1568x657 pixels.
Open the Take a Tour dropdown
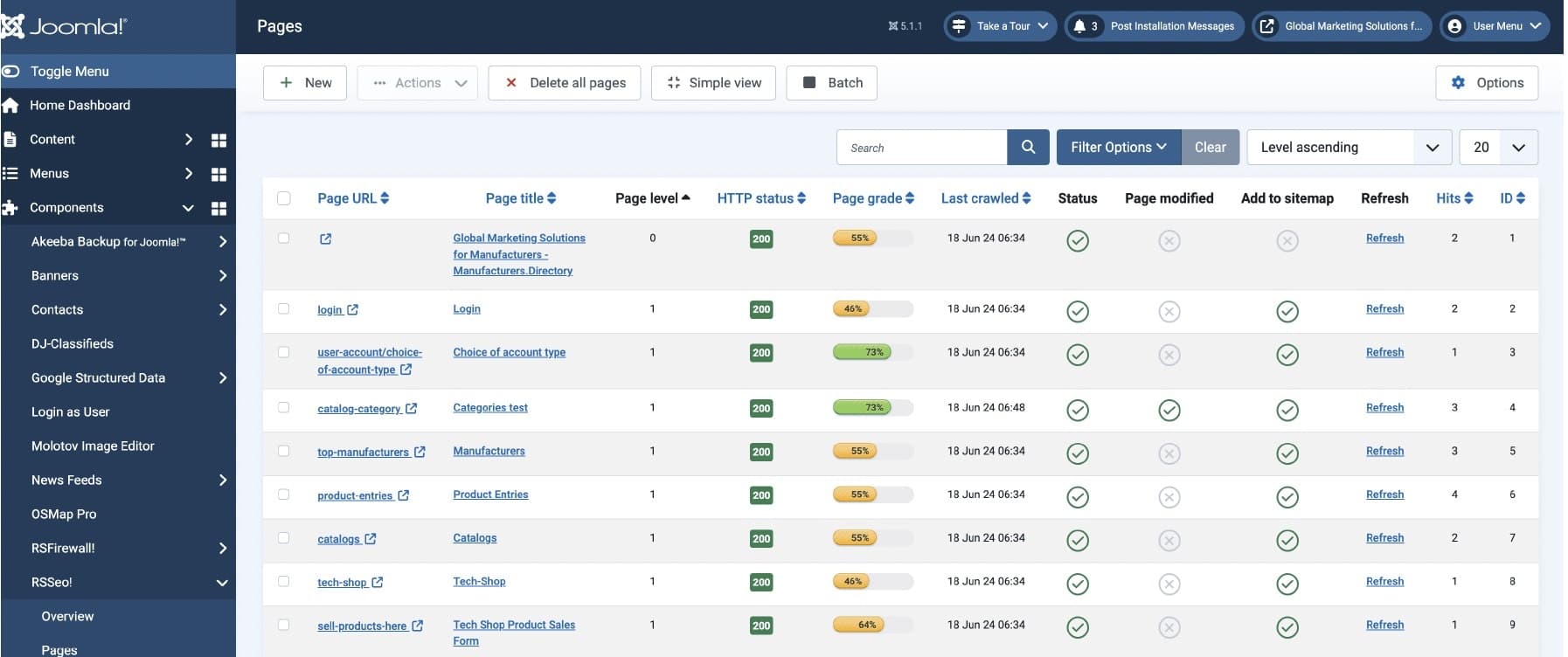1001,26
